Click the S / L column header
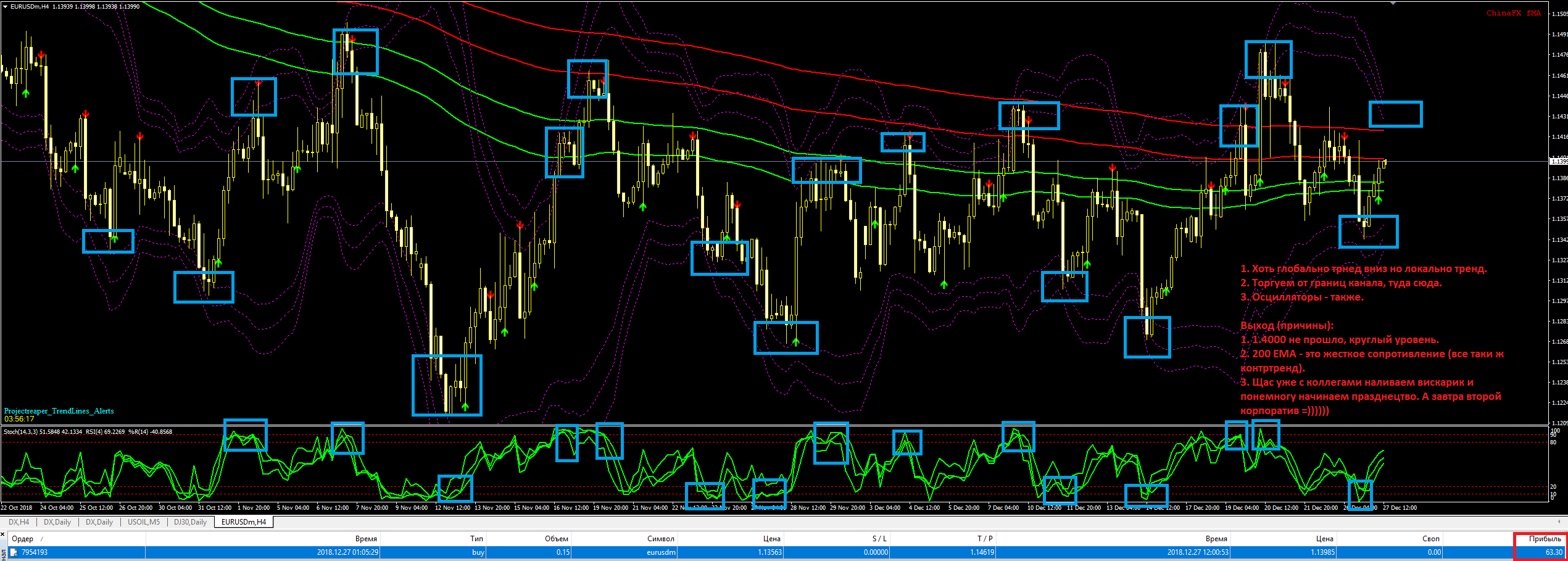Image resolution: width=1568 pixels, height=561 pixels. [879, 539]
